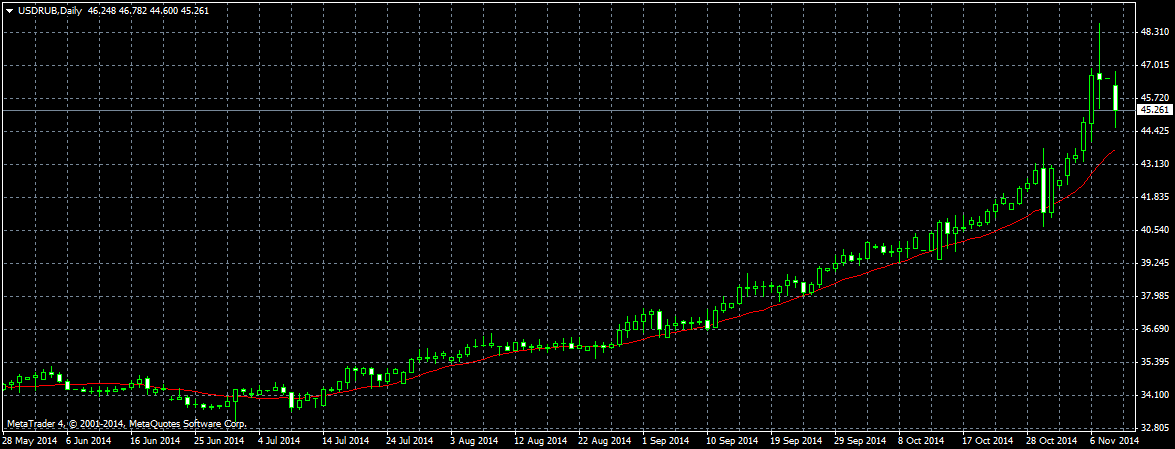1175x449 pixels.
Task: Click the 6 Nov 2014 date label
Action: (1113, 440)
